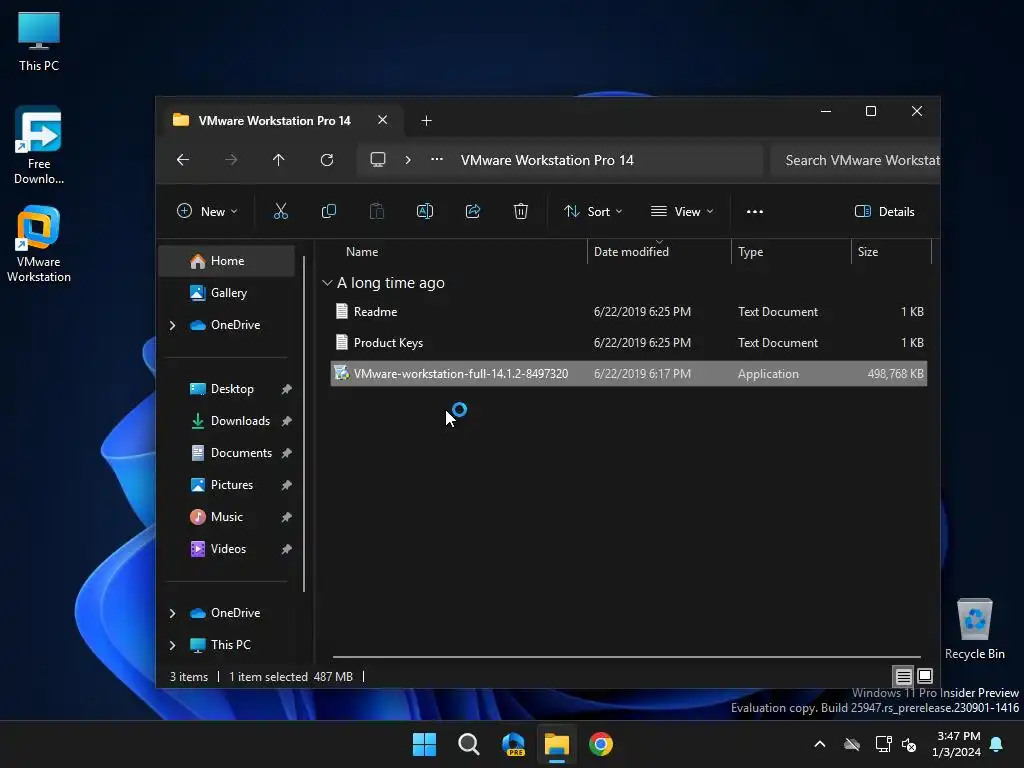Go up one folder level

click(x=279, y=160)
